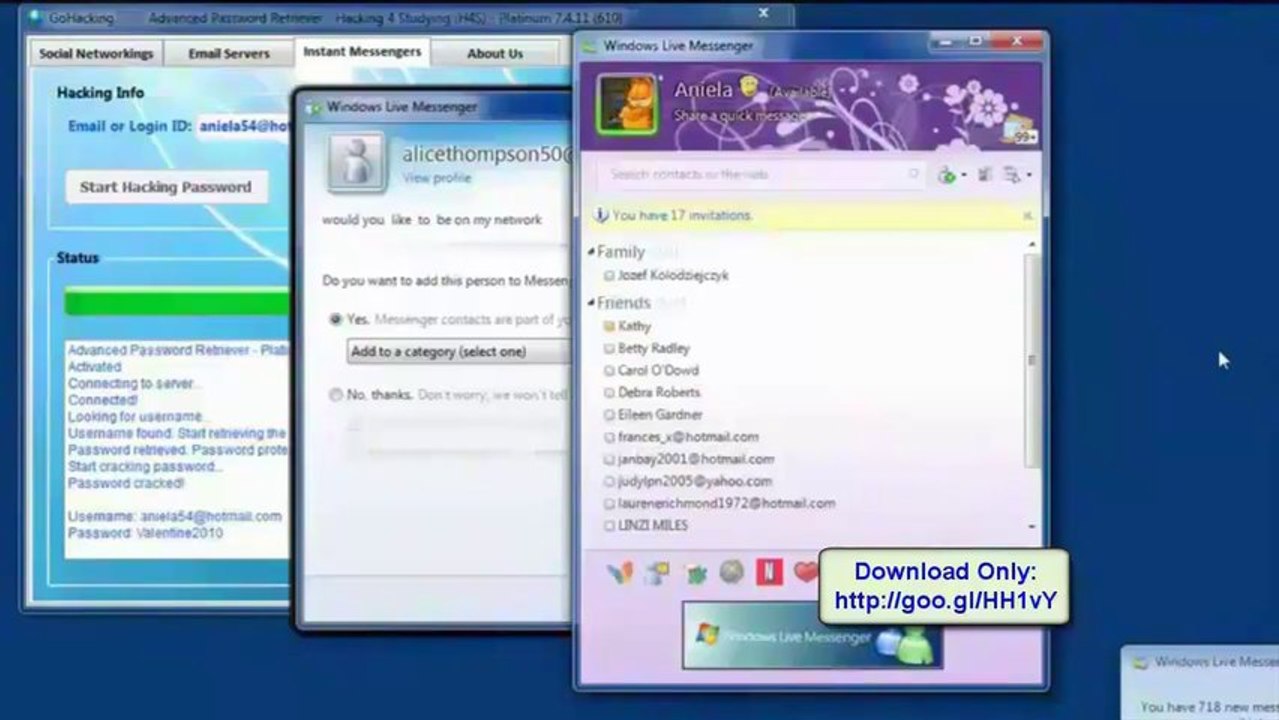Open the mail inbox icon showing 99+
The height and width of the screenshot is (720, 1279).
1021,130
